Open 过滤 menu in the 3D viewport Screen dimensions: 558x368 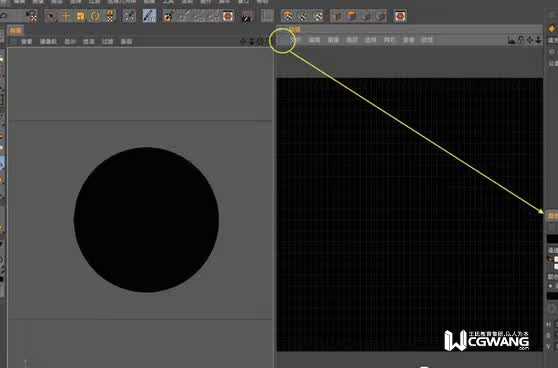click(107, 42)
